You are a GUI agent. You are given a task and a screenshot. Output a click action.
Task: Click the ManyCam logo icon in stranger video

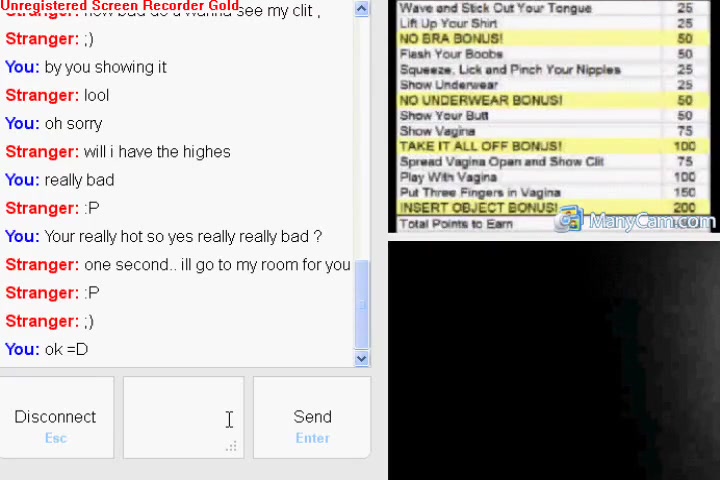[x=568, y=219]
